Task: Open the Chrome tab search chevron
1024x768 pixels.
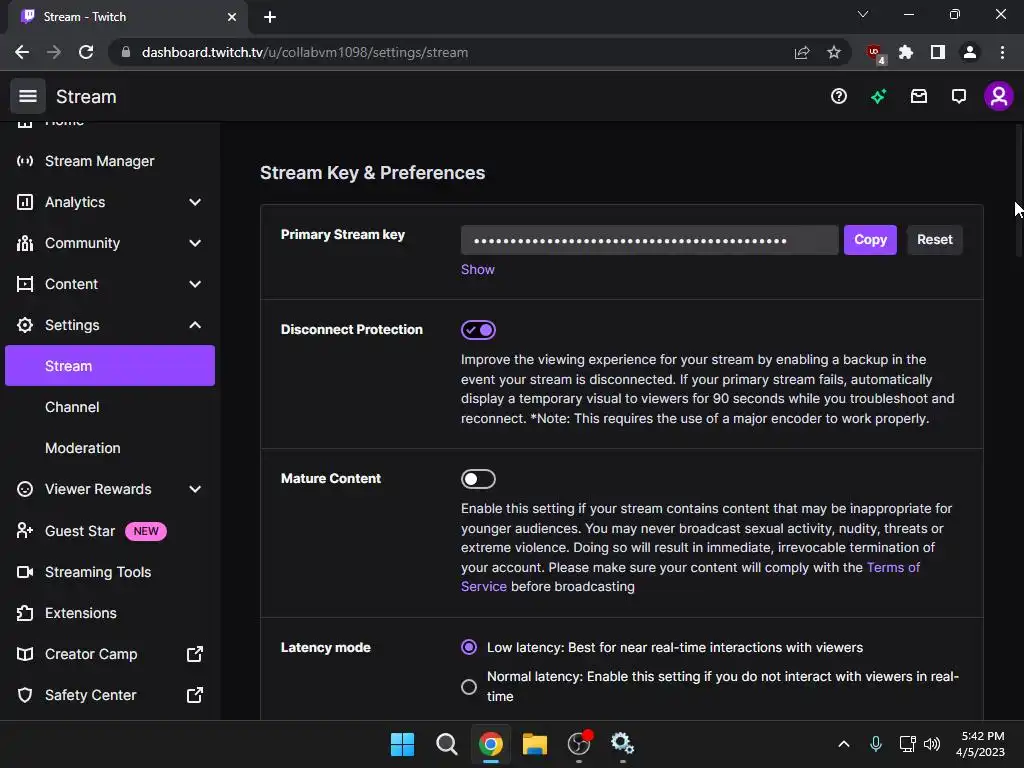Action: (x=863, y=14)
